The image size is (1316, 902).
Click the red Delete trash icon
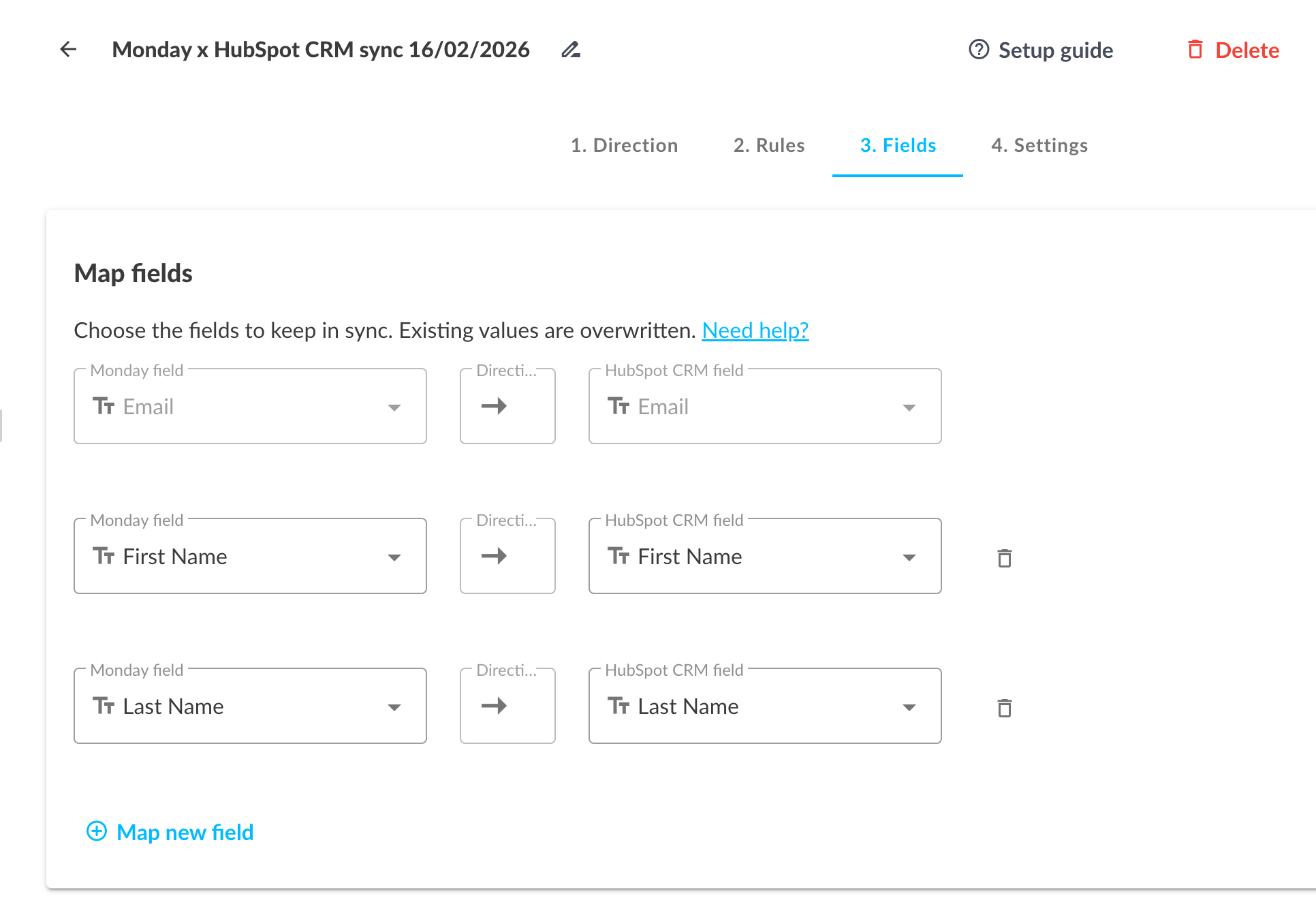(x=1195, y=50)
